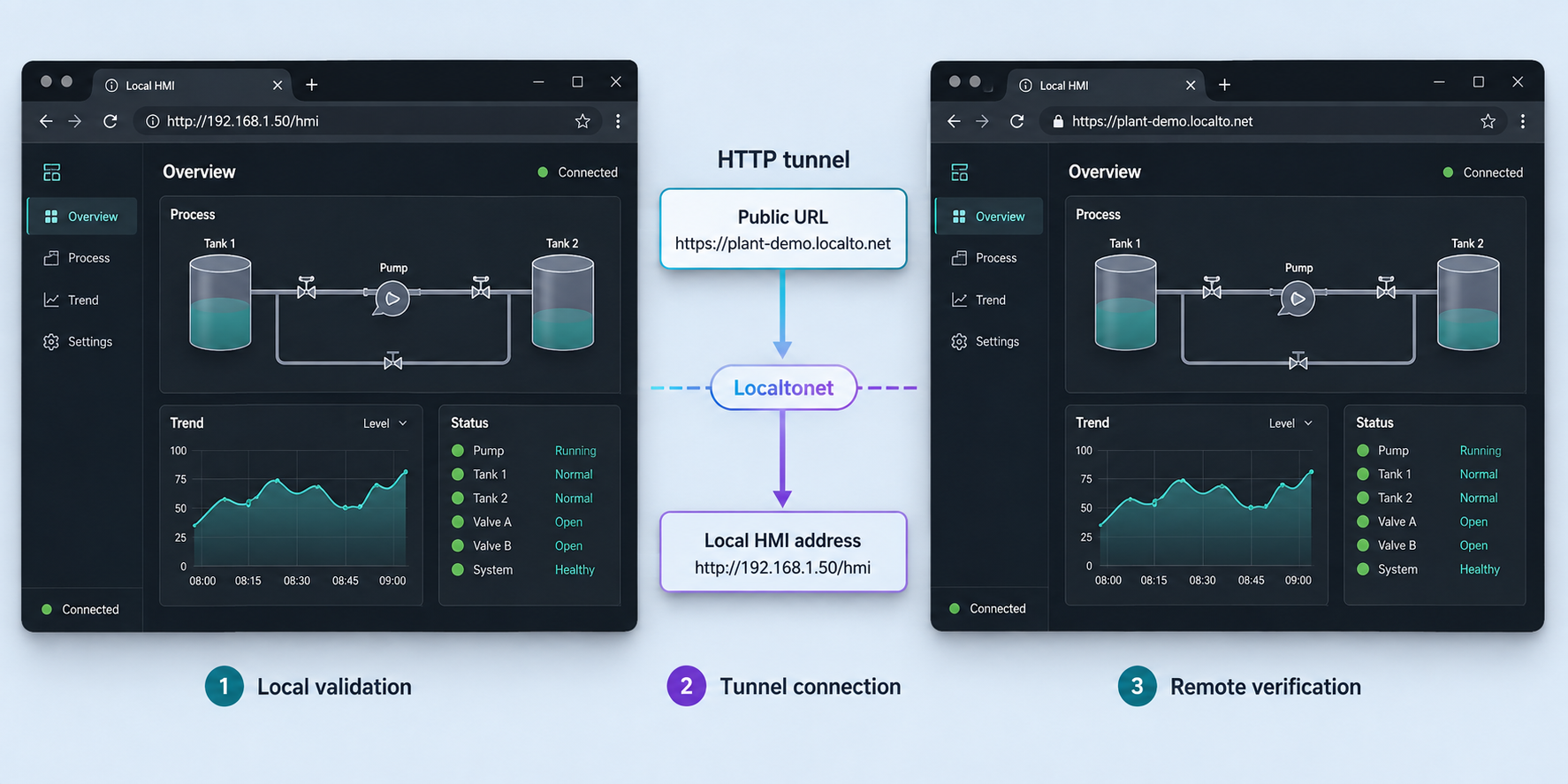This screenshot has height=784, width=1568.
Task: Click Local HMI address http://192.168.1.50/hmi text
Action: pyautogui.click(x=783, y=567)
